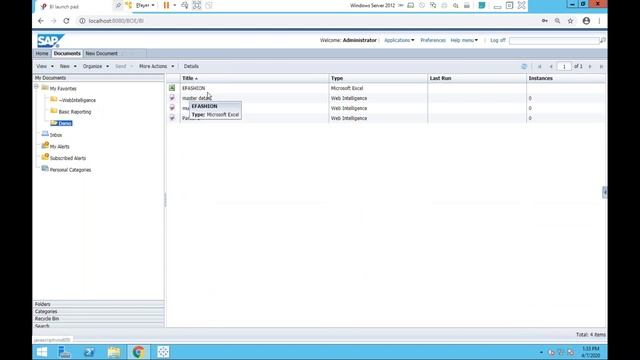Open the View dropdown menu
The width and height of the screenshot is (640, 360).
click(x=44, y=66)
